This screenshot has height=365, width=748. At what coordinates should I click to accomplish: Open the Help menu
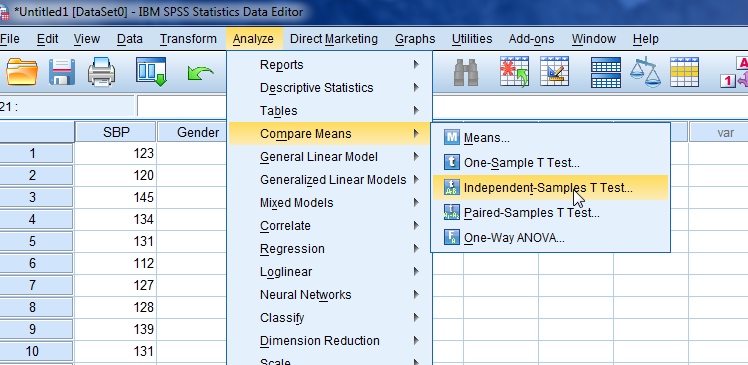646,39
